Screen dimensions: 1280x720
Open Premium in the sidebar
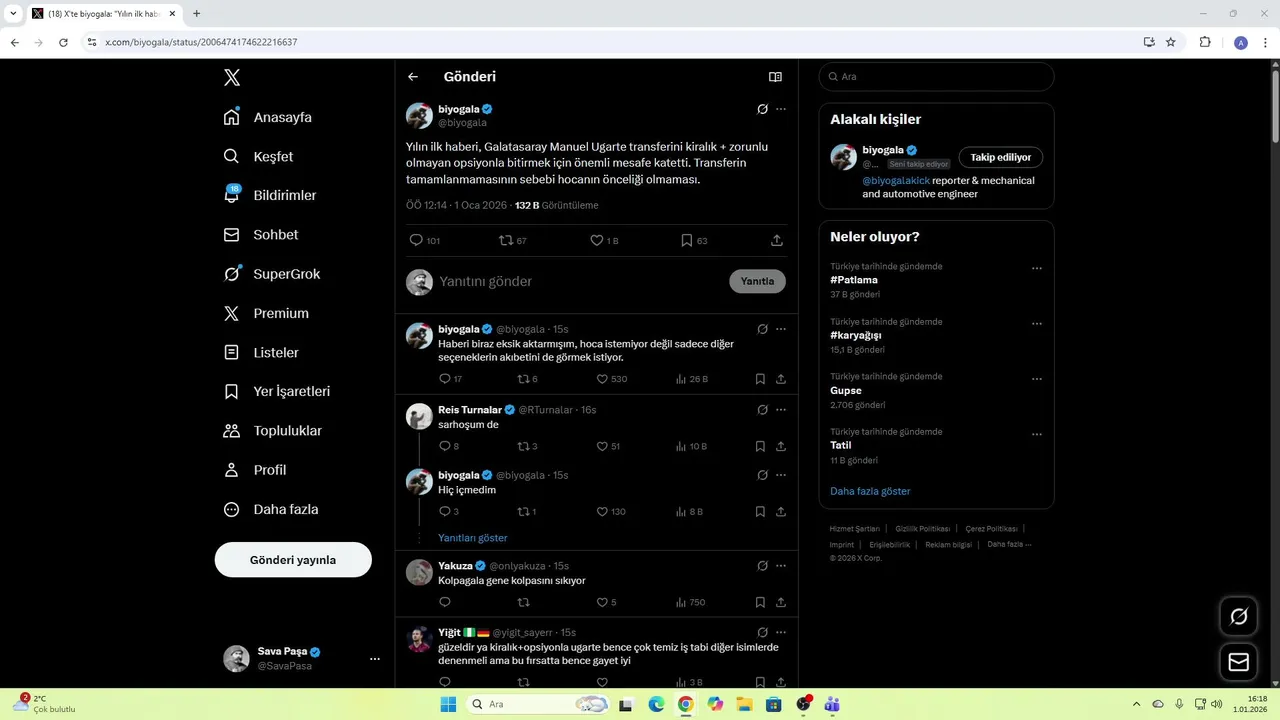(x=266, y=313)
